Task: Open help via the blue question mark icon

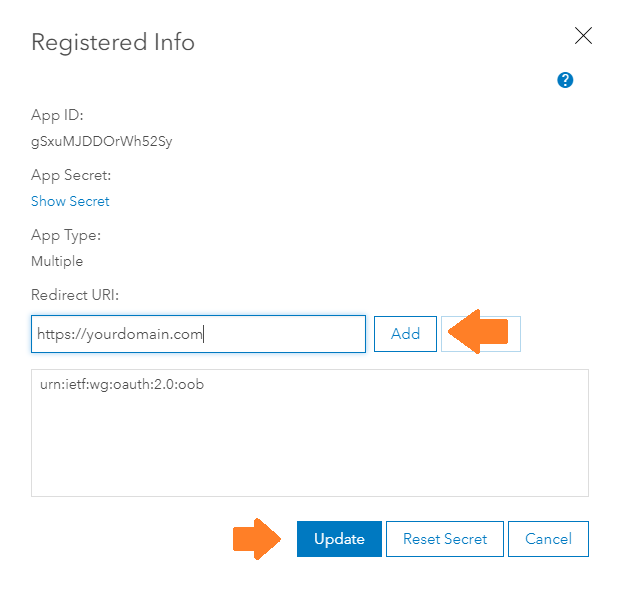Action: pos(565,80)
